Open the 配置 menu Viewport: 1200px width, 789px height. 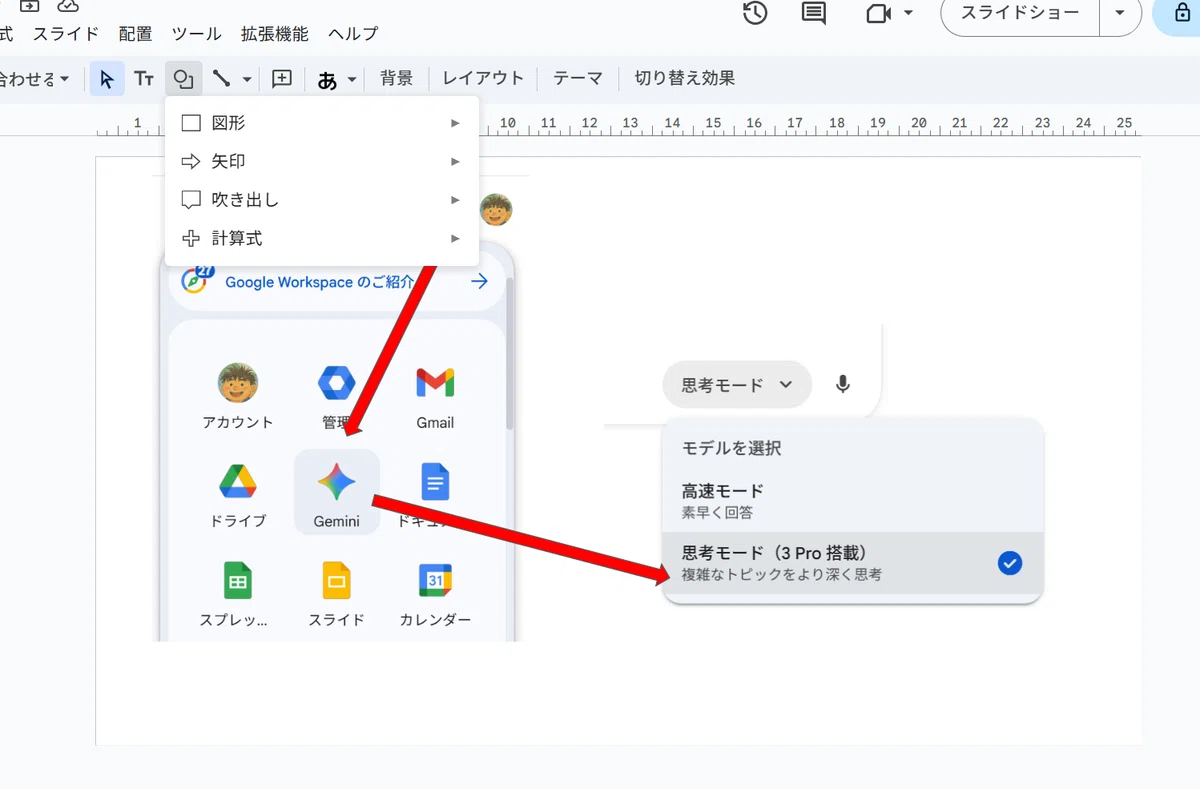point(135,34)
